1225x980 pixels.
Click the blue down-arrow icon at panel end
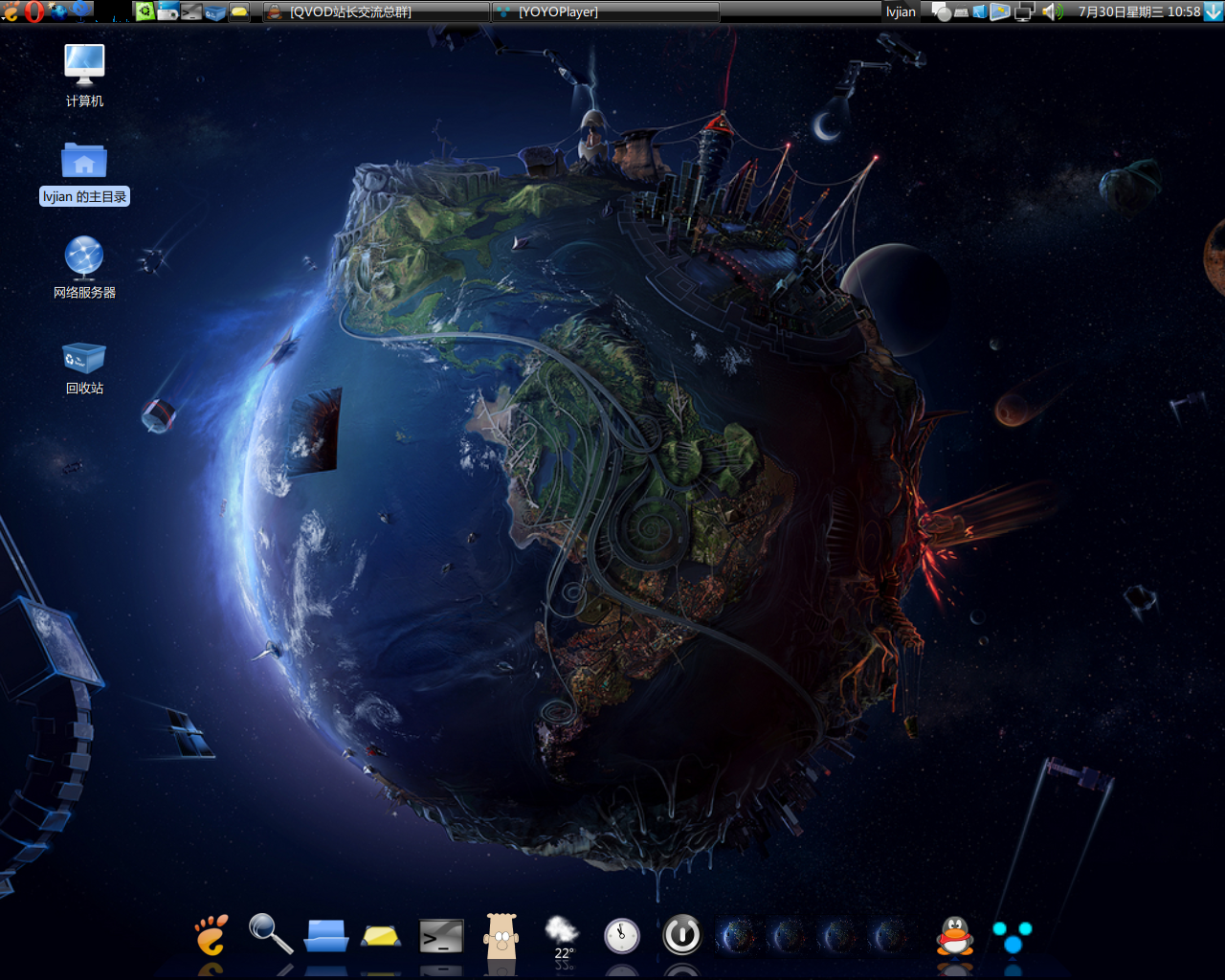tap(1214, 11)
